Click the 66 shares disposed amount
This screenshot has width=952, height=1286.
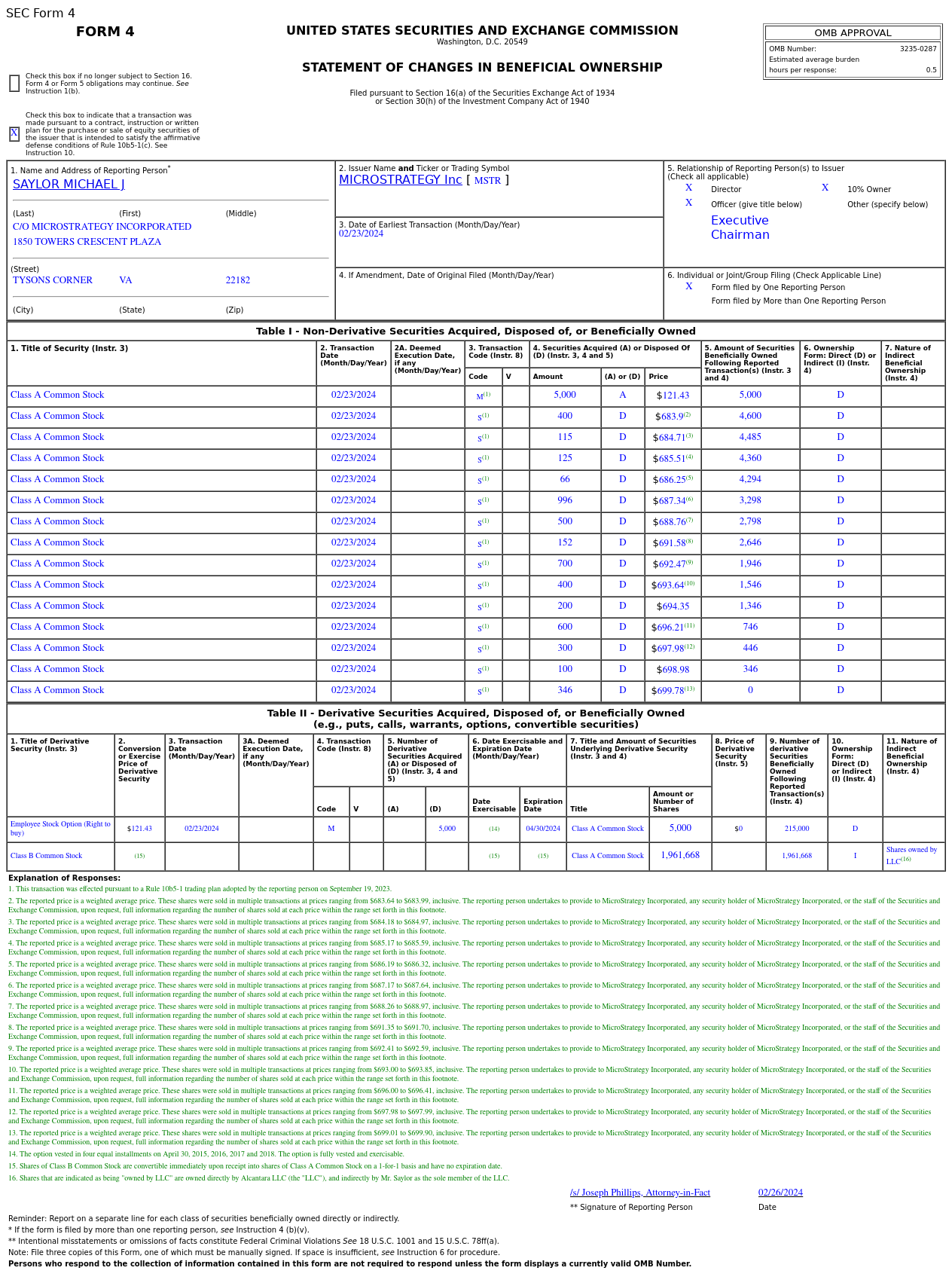pos(565,479)
